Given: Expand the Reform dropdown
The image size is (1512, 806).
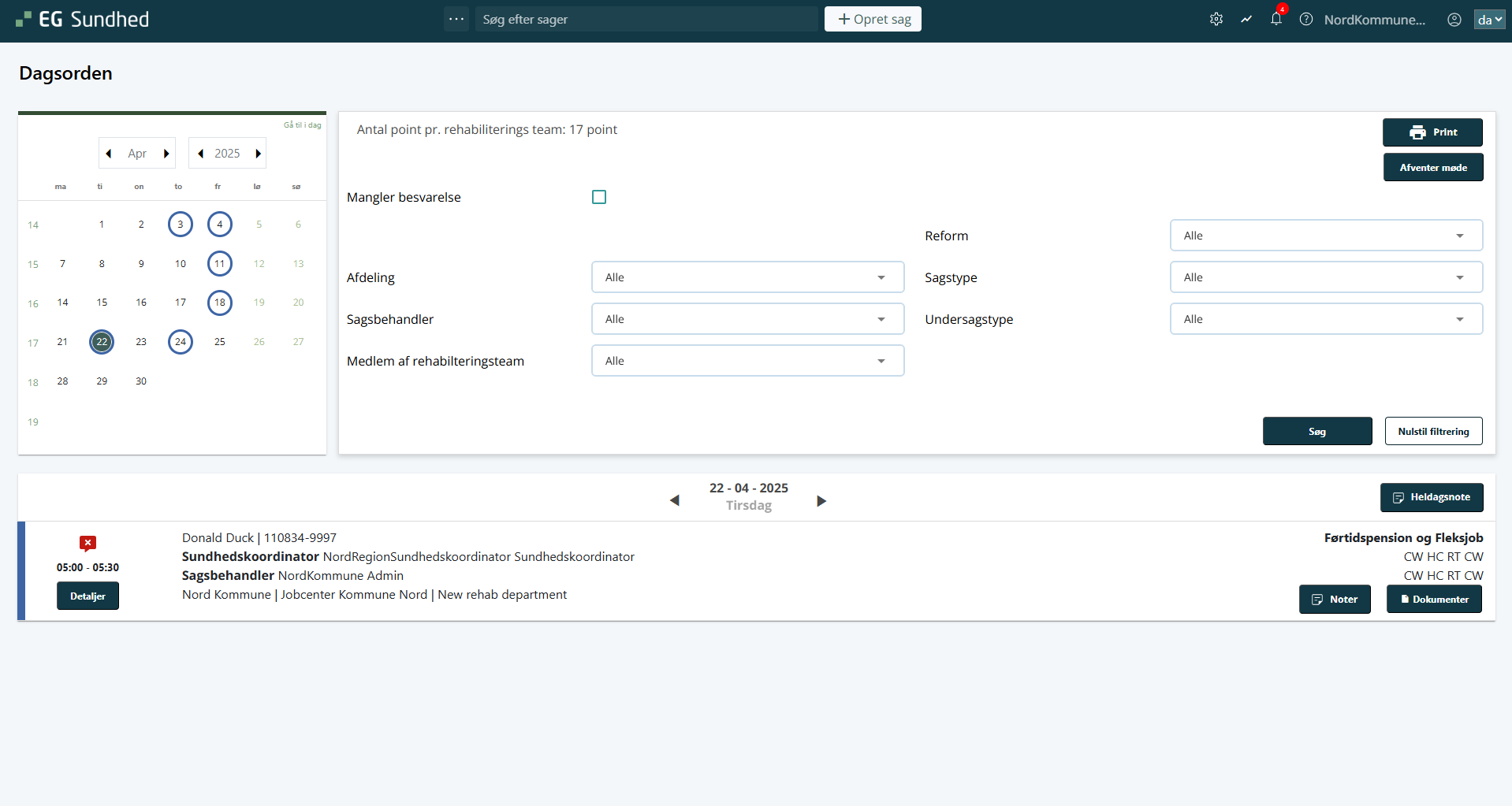Looking at the screenshot, I should click(x=1325, y=236).
